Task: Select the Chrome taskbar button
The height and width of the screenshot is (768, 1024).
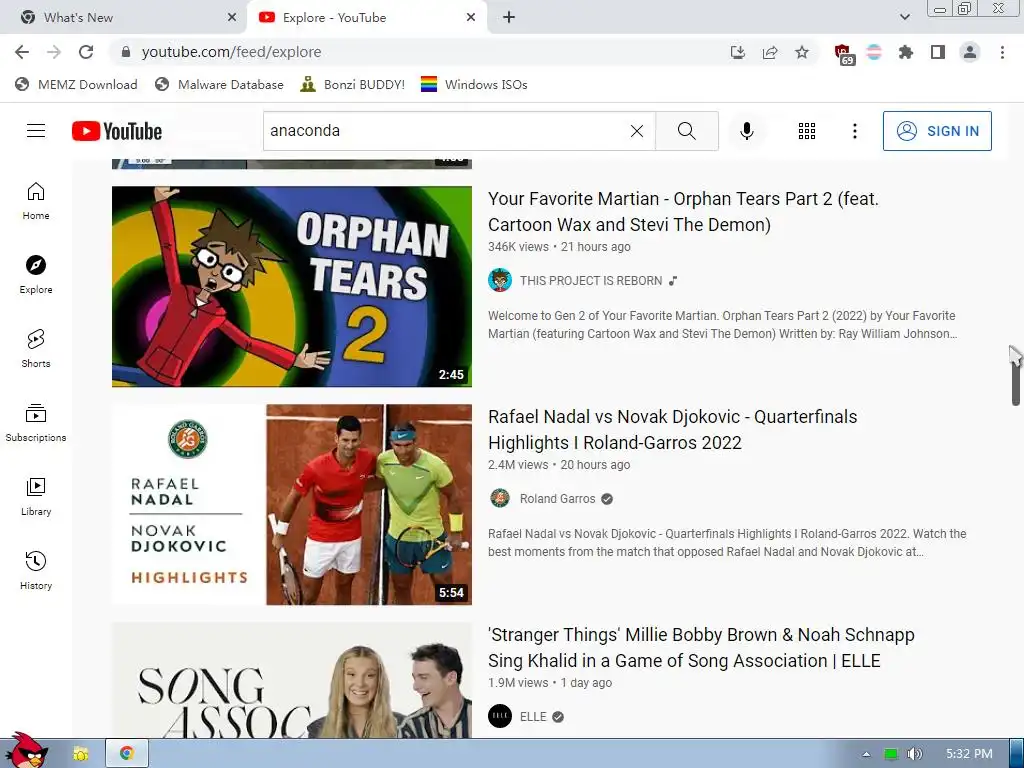Action: pyautogui.click(x=127, y=754)
